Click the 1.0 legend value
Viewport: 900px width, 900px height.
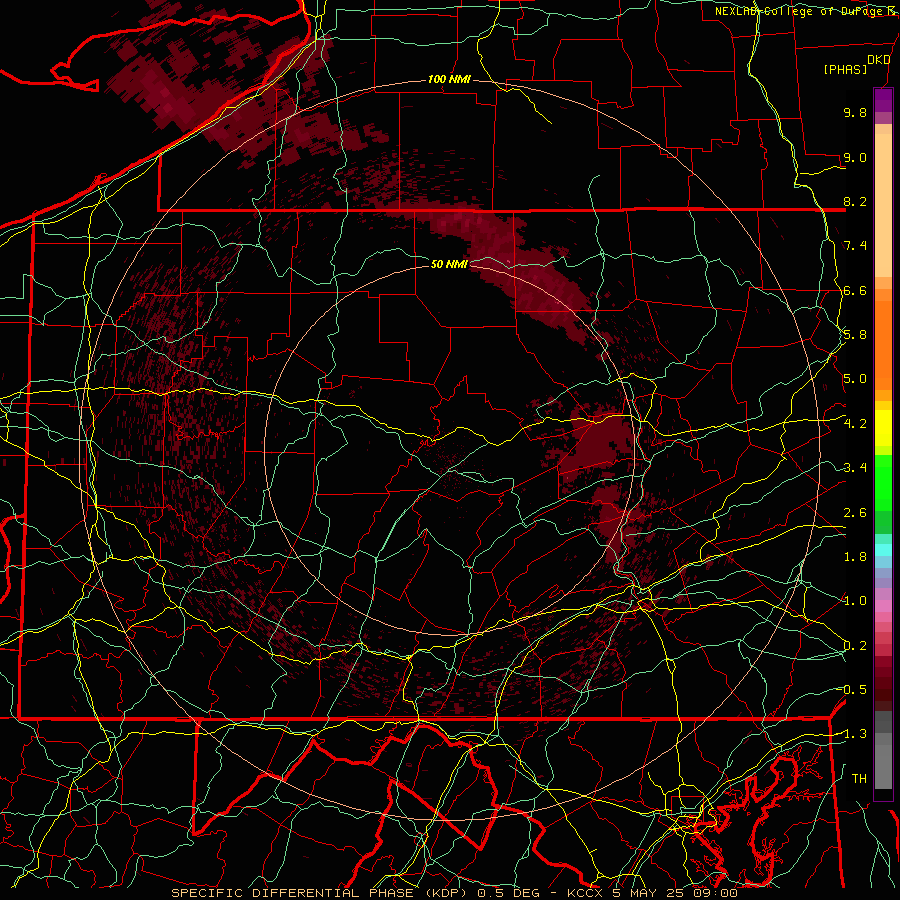(x=855, y=601)
